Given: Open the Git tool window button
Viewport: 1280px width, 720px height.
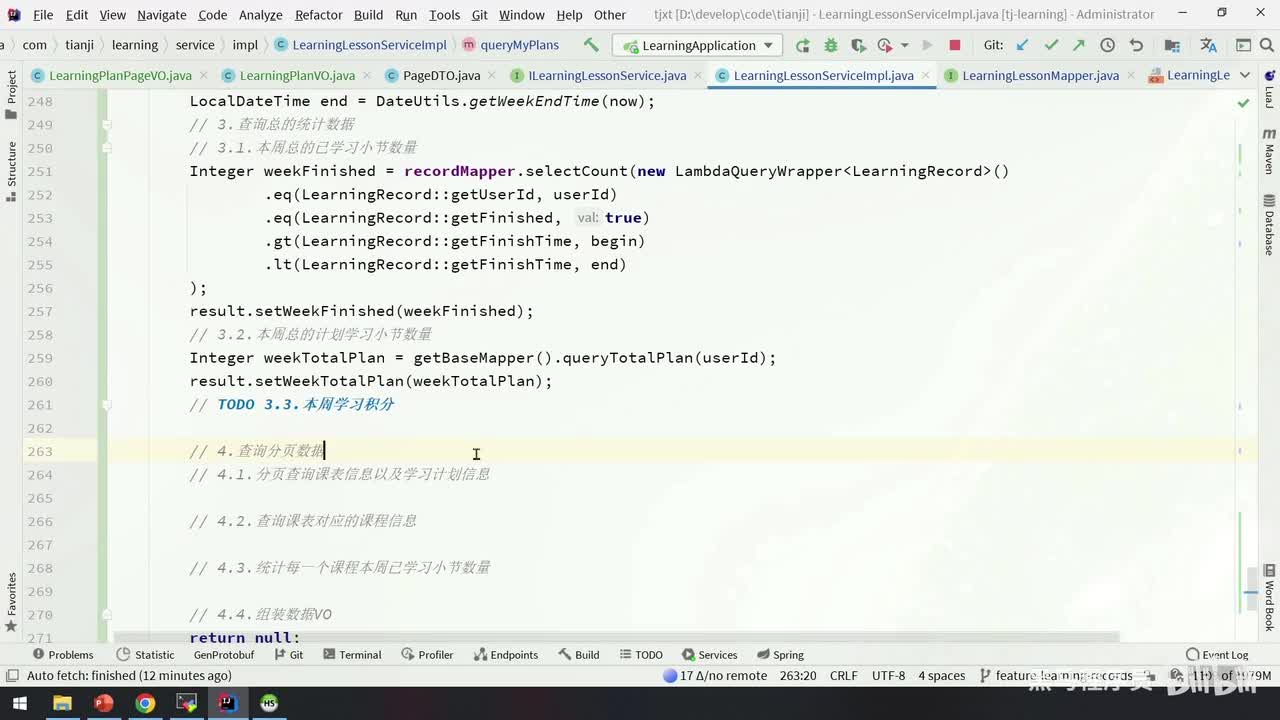Looking at the screenshot, I should (x=288, y=655).
